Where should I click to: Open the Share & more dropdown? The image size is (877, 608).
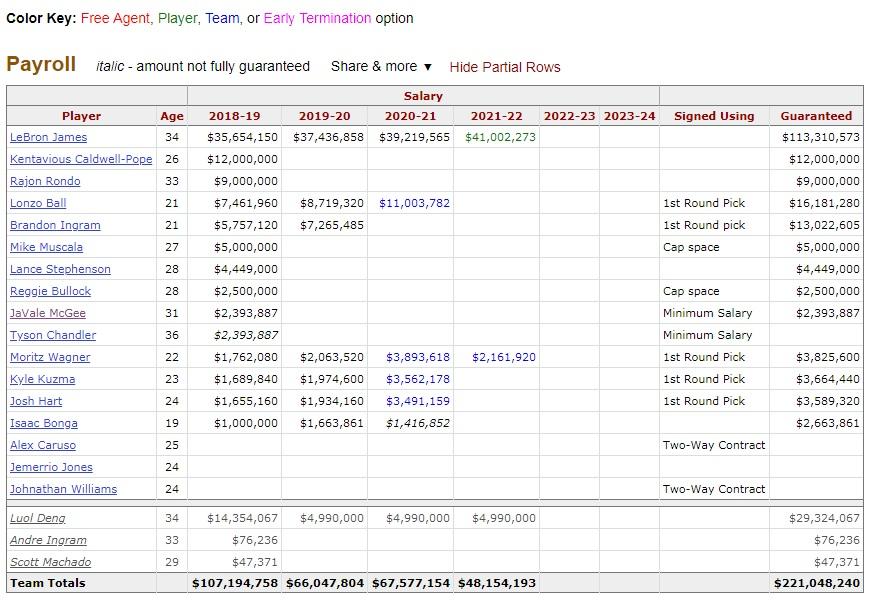click(x=381, y=67)
